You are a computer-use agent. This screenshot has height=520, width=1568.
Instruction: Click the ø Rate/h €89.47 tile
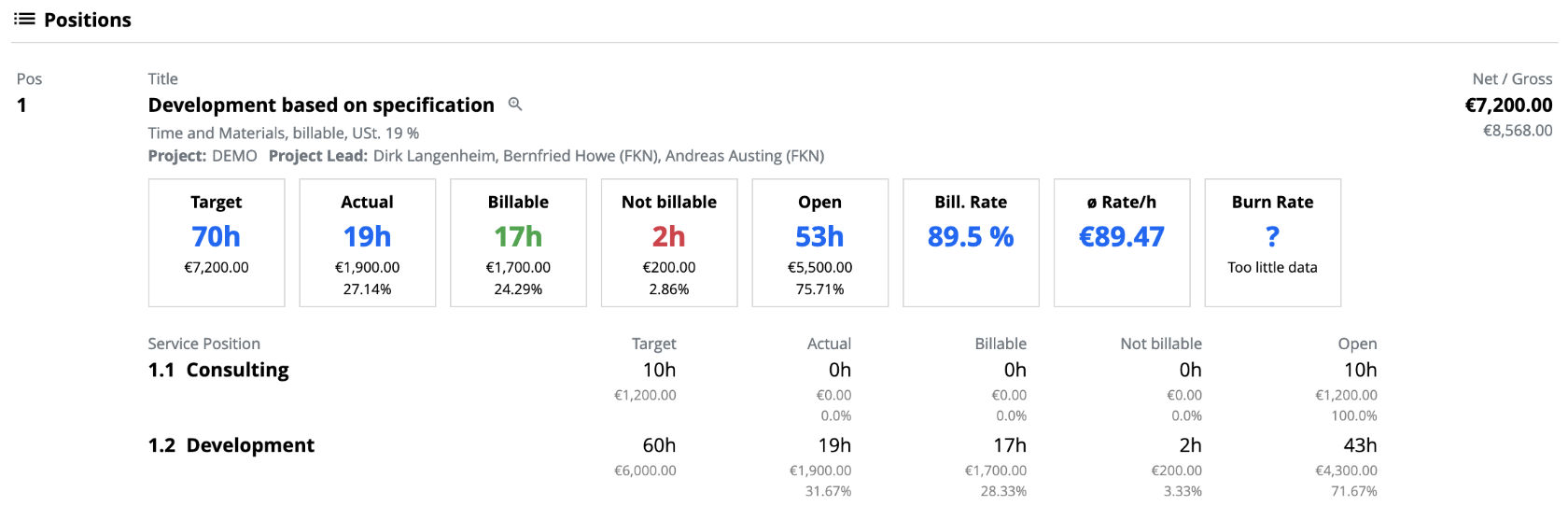[x=1122, y=243]
